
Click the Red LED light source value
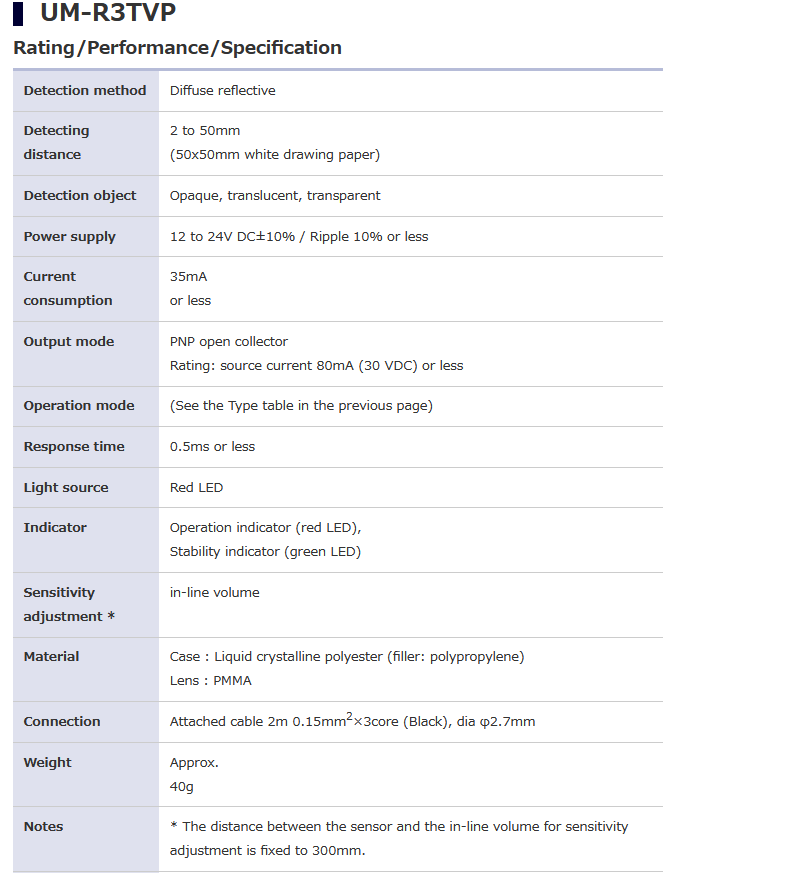(196, 488)
